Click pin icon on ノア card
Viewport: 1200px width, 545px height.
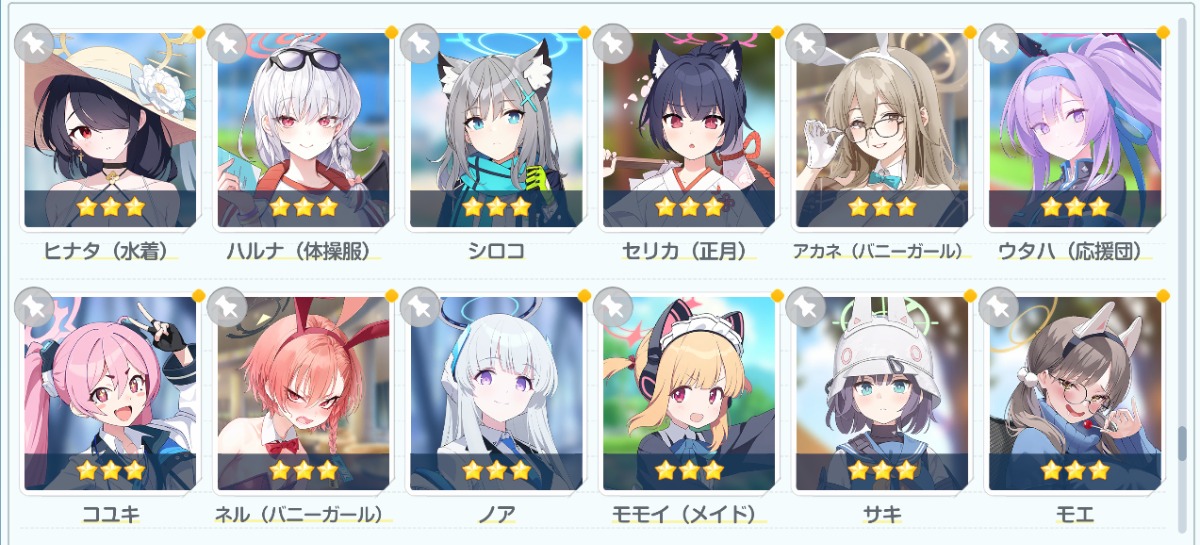pyautogui.click(x=419, y=306)
